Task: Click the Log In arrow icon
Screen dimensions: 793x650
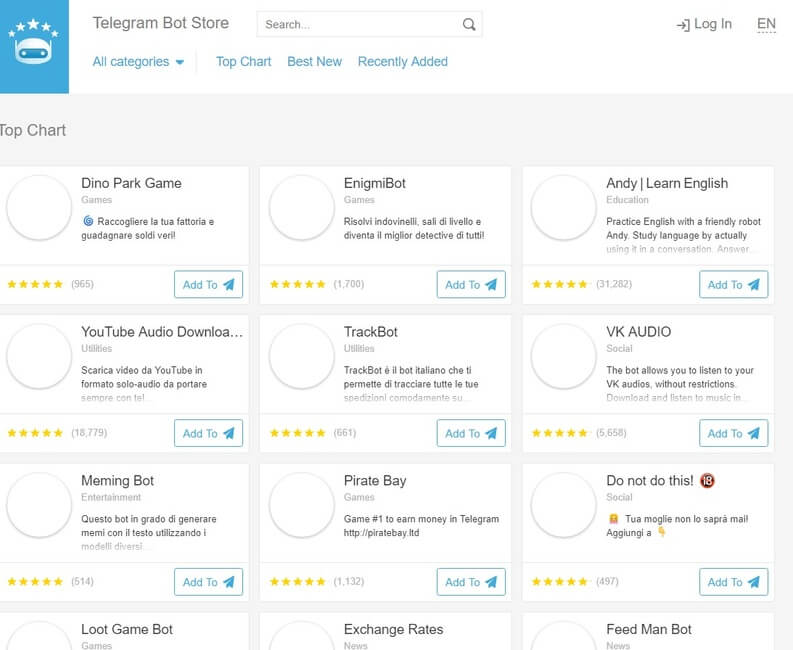Action: point(683,25)
